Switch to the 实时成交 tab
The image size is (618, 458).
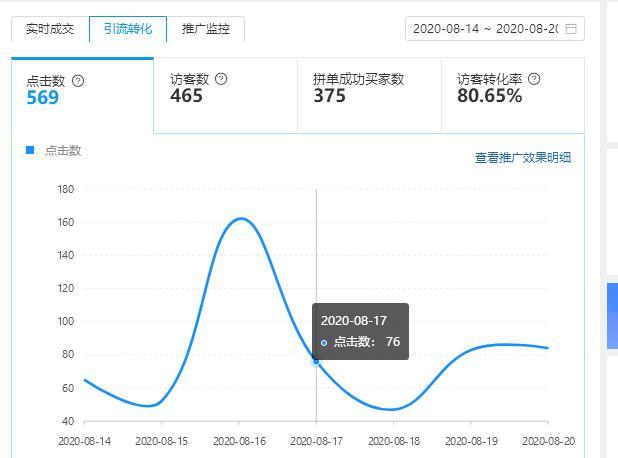click(x=50, y=29)
